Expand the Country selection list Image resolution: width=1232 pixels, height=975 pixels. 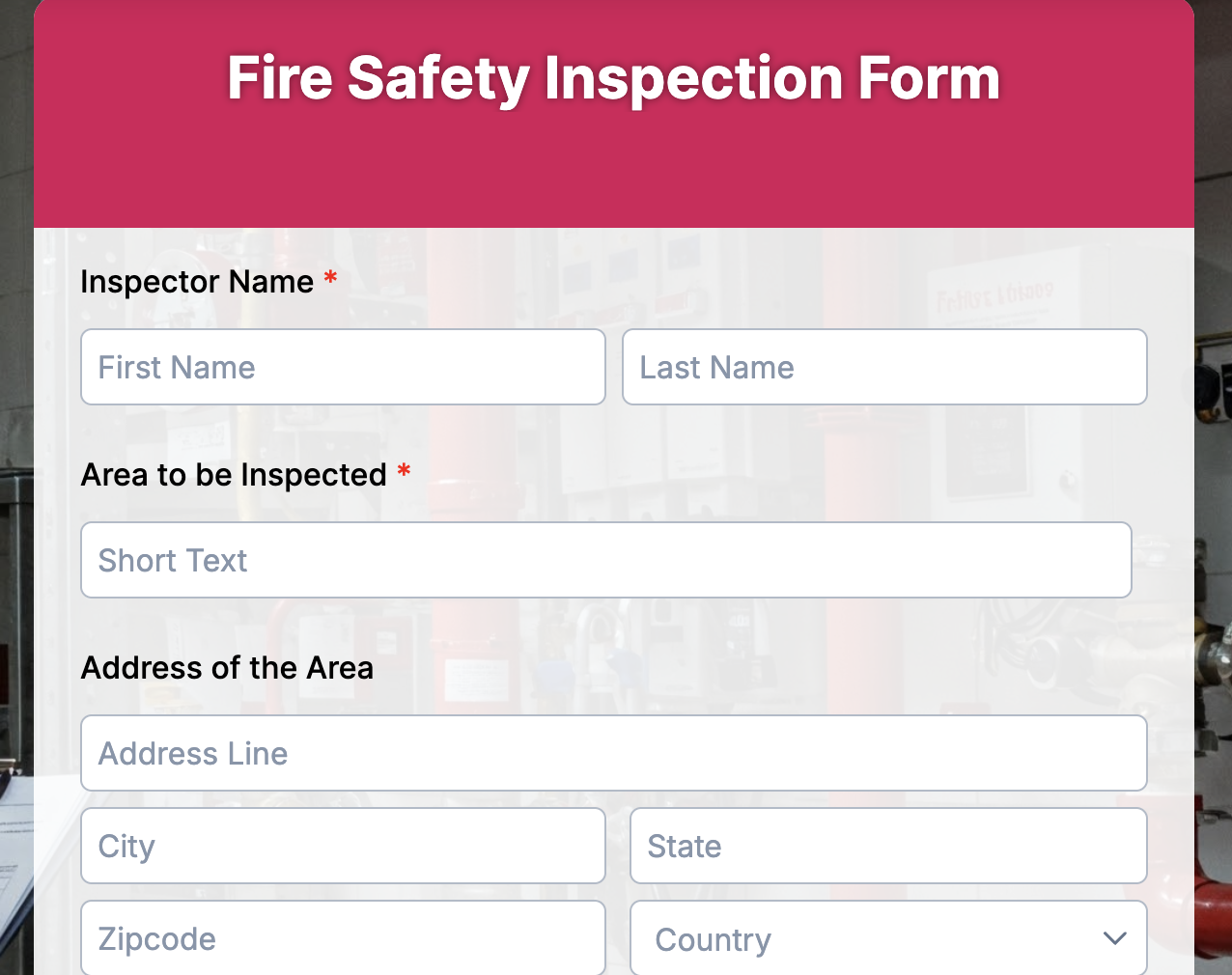point(887,938)
